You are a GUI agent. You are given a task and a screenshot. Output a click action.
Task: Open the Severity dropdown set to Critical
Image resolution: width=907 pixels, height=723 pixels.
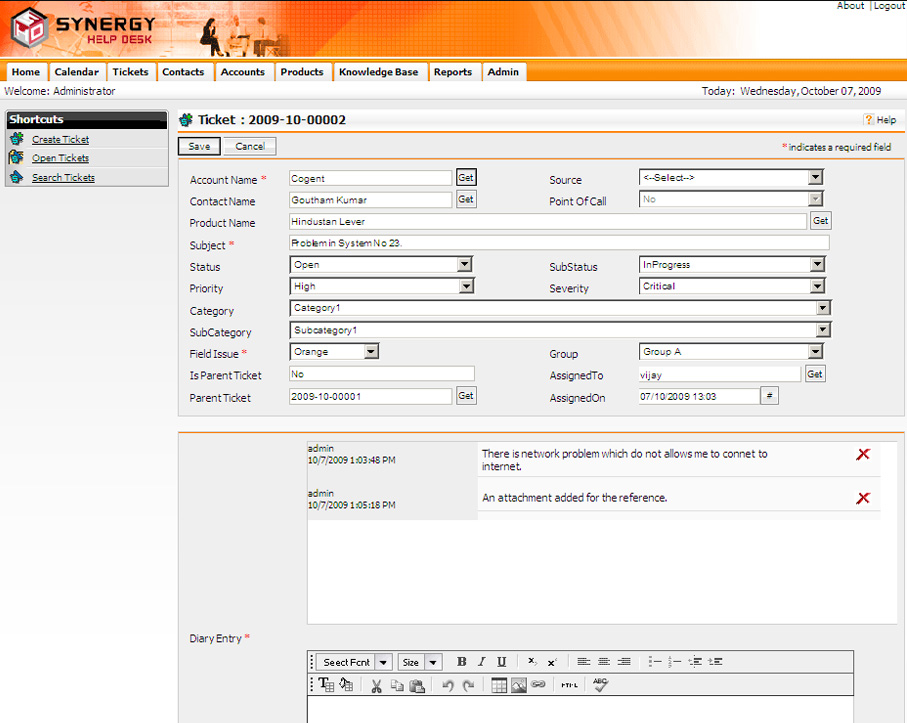(817, 287)
